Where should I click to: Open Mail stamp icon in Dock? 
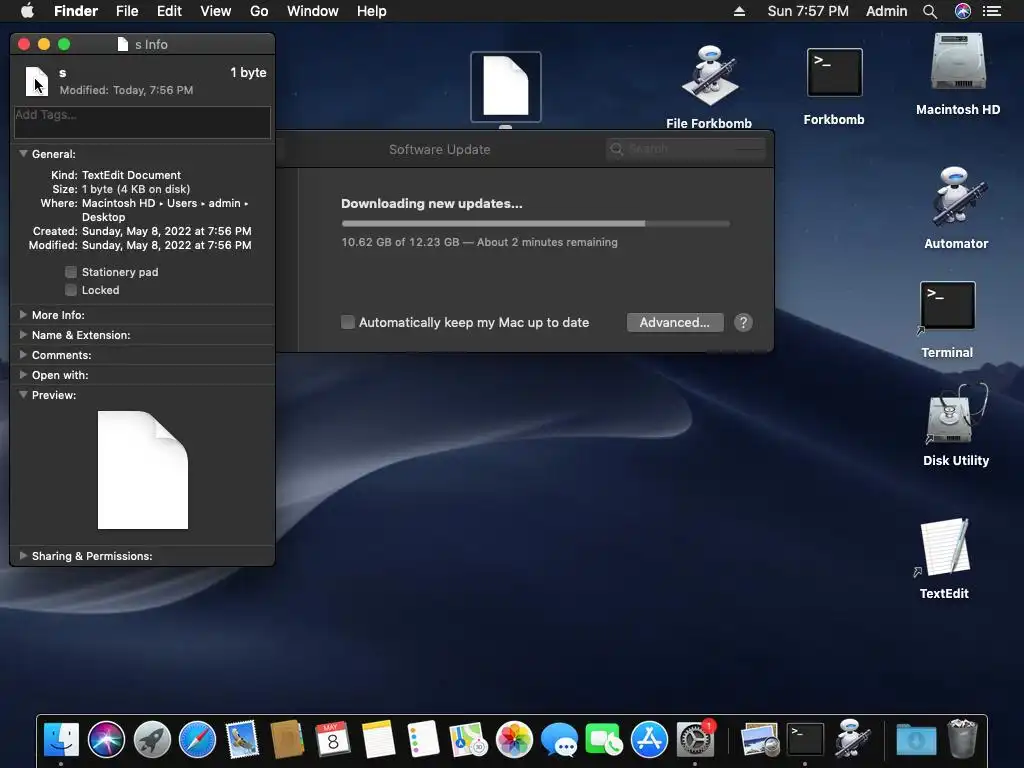click(x=242, y=740)
